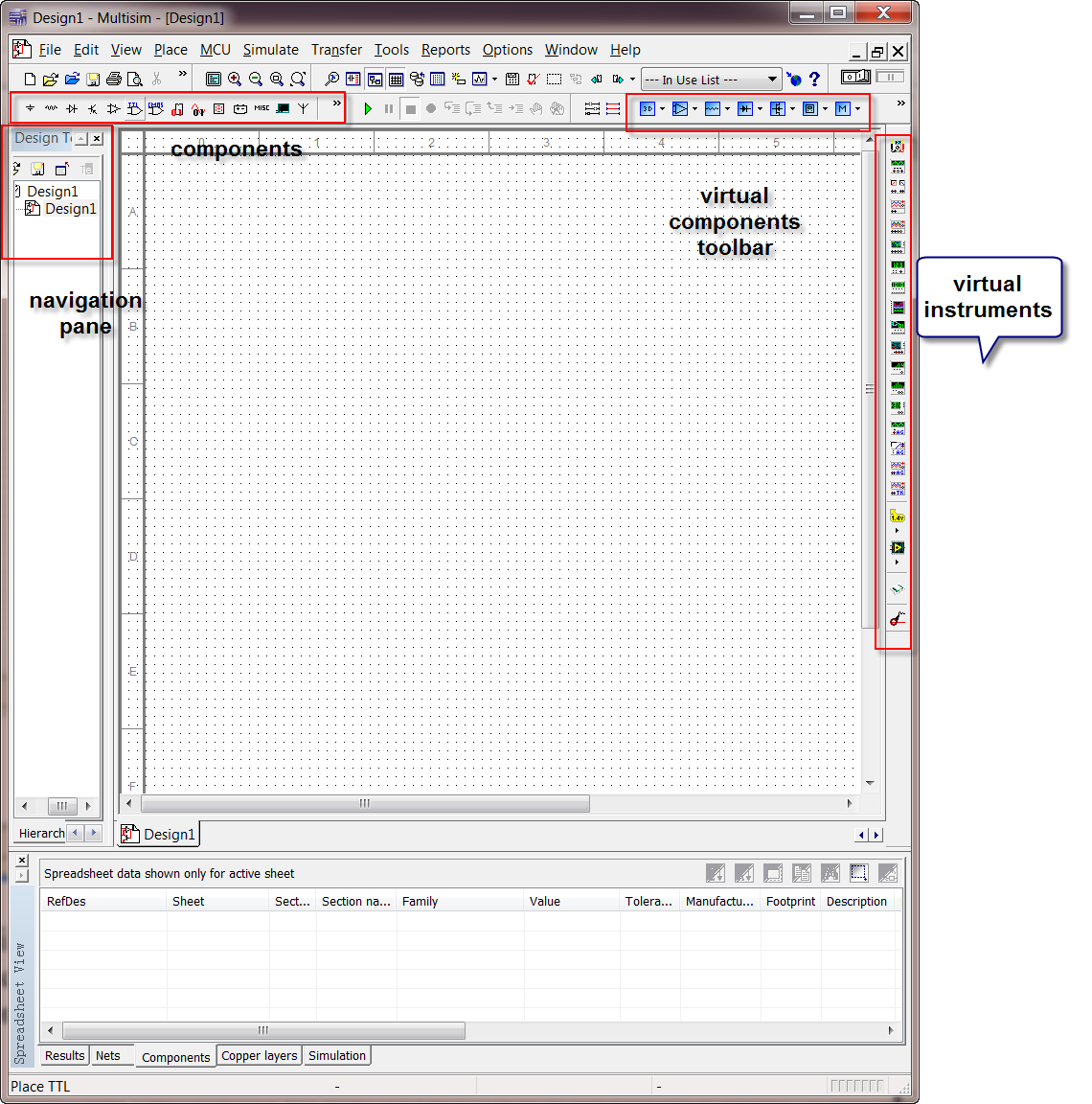This screenshot has width=1092, height=1104.
Task: Place a Diode component
Action: (x=72, y=108)
